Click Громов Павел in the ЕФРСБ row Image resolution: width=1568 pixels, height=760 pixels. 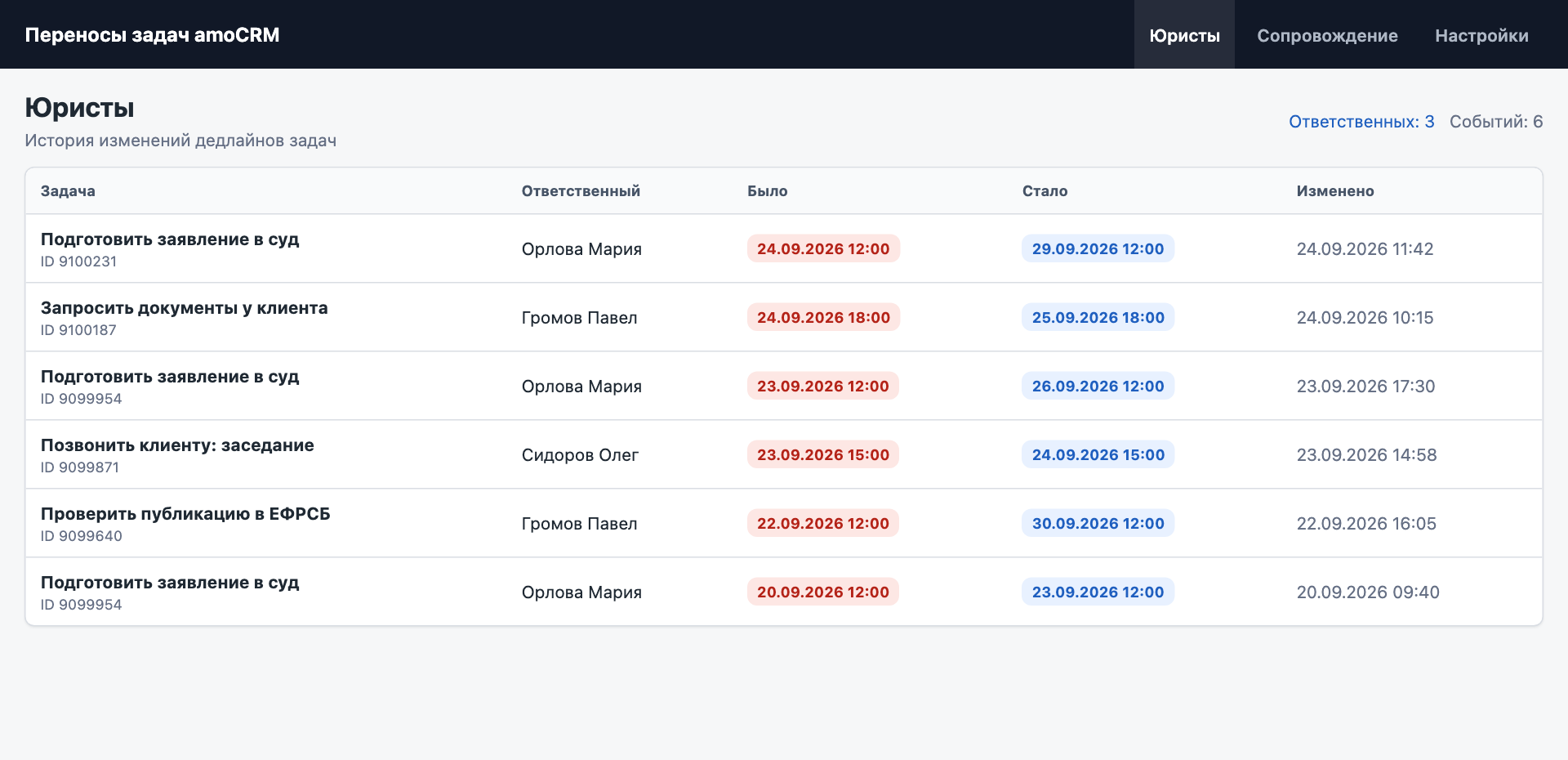coord(579,524)
